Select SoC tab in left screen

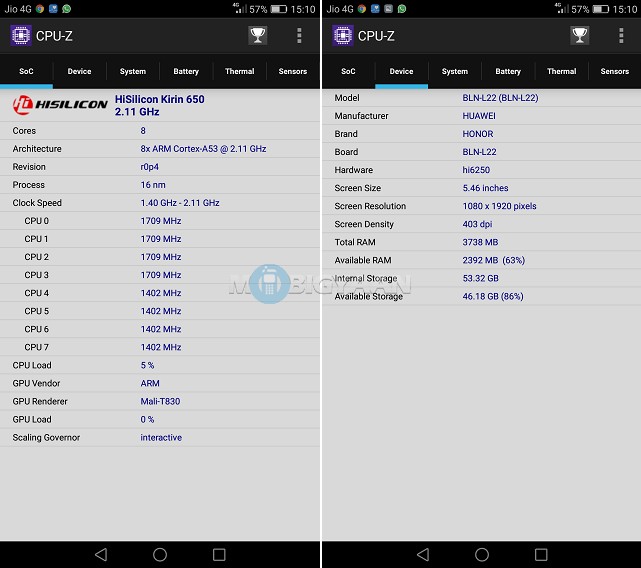point(26,71)
